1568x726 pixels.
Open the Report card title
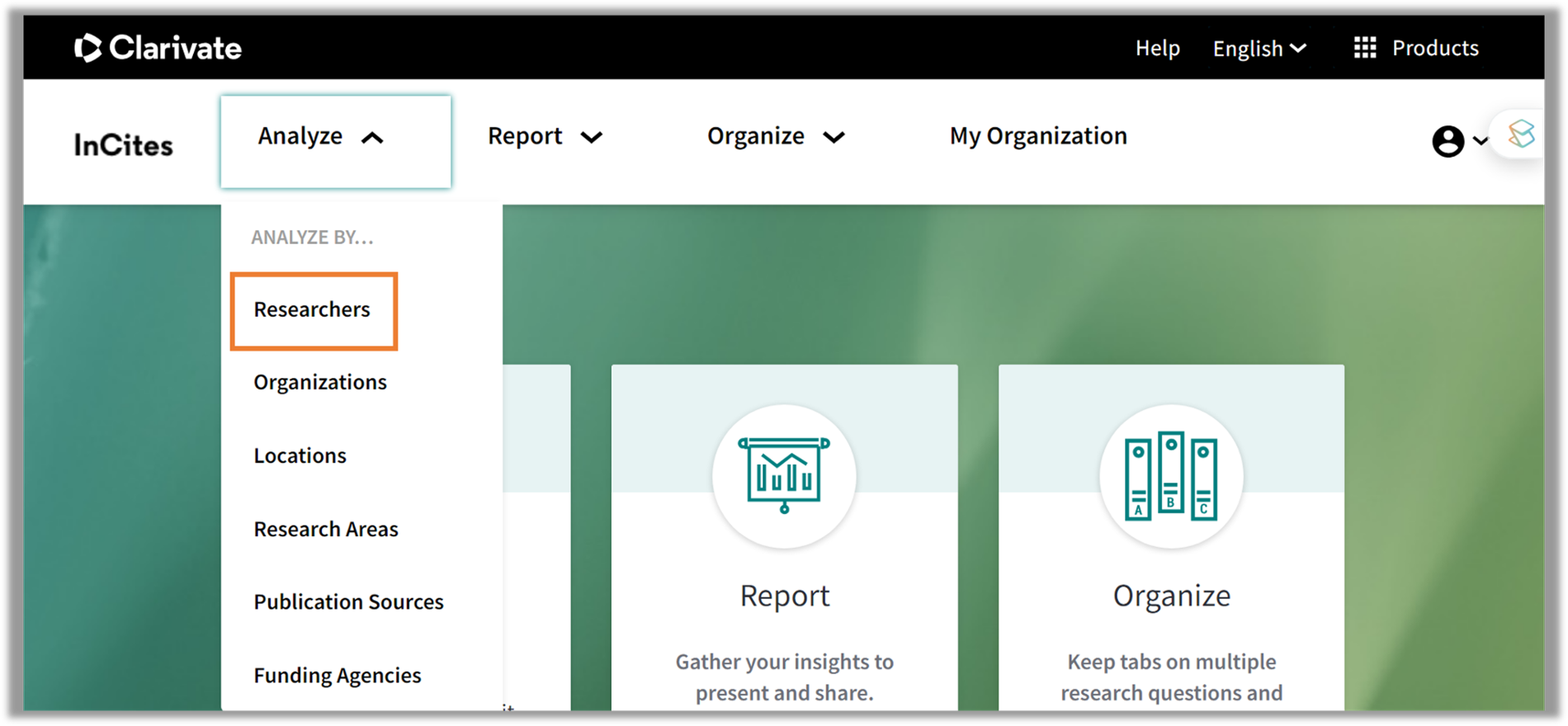pos(785,596)
